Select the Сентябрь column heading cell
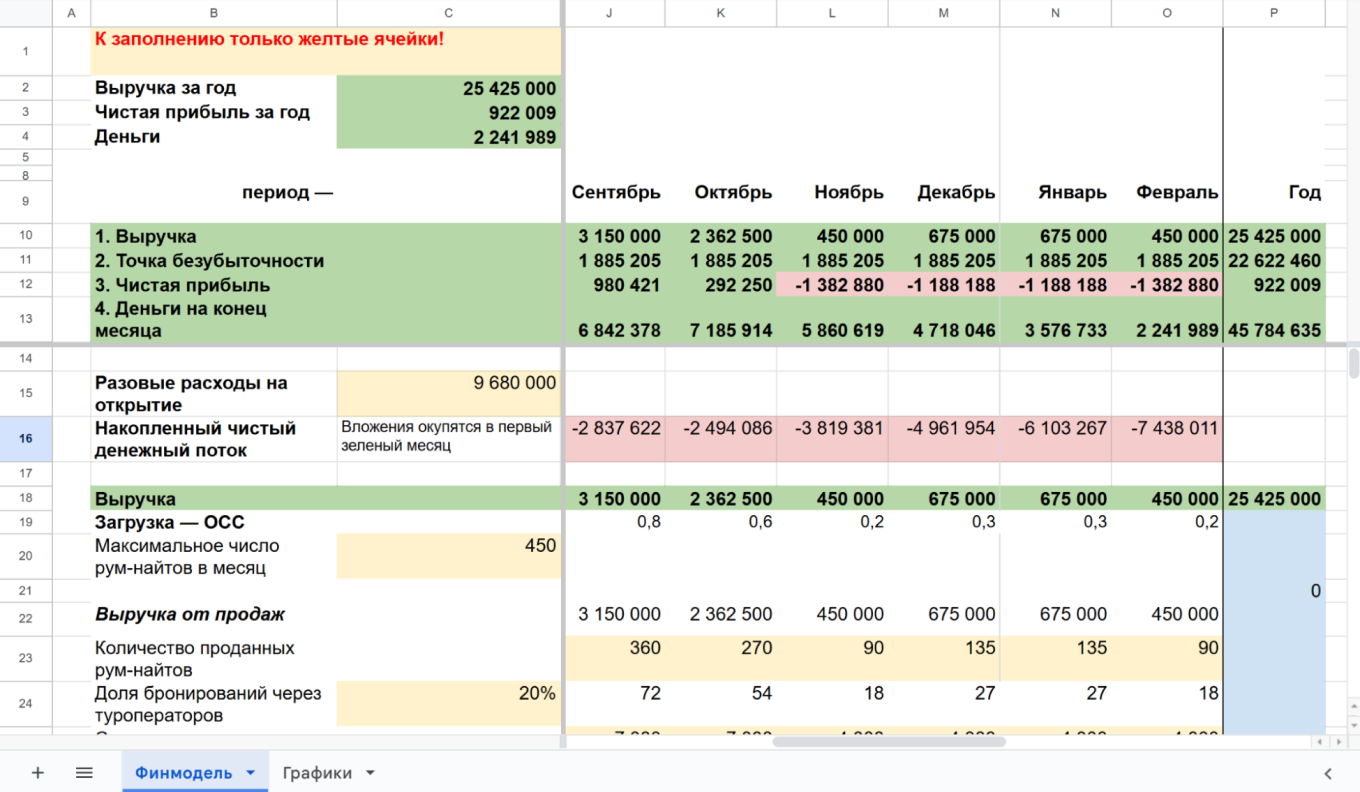Screen dimensions: 1360x792 pyautogui.click(x=616, y=193)
